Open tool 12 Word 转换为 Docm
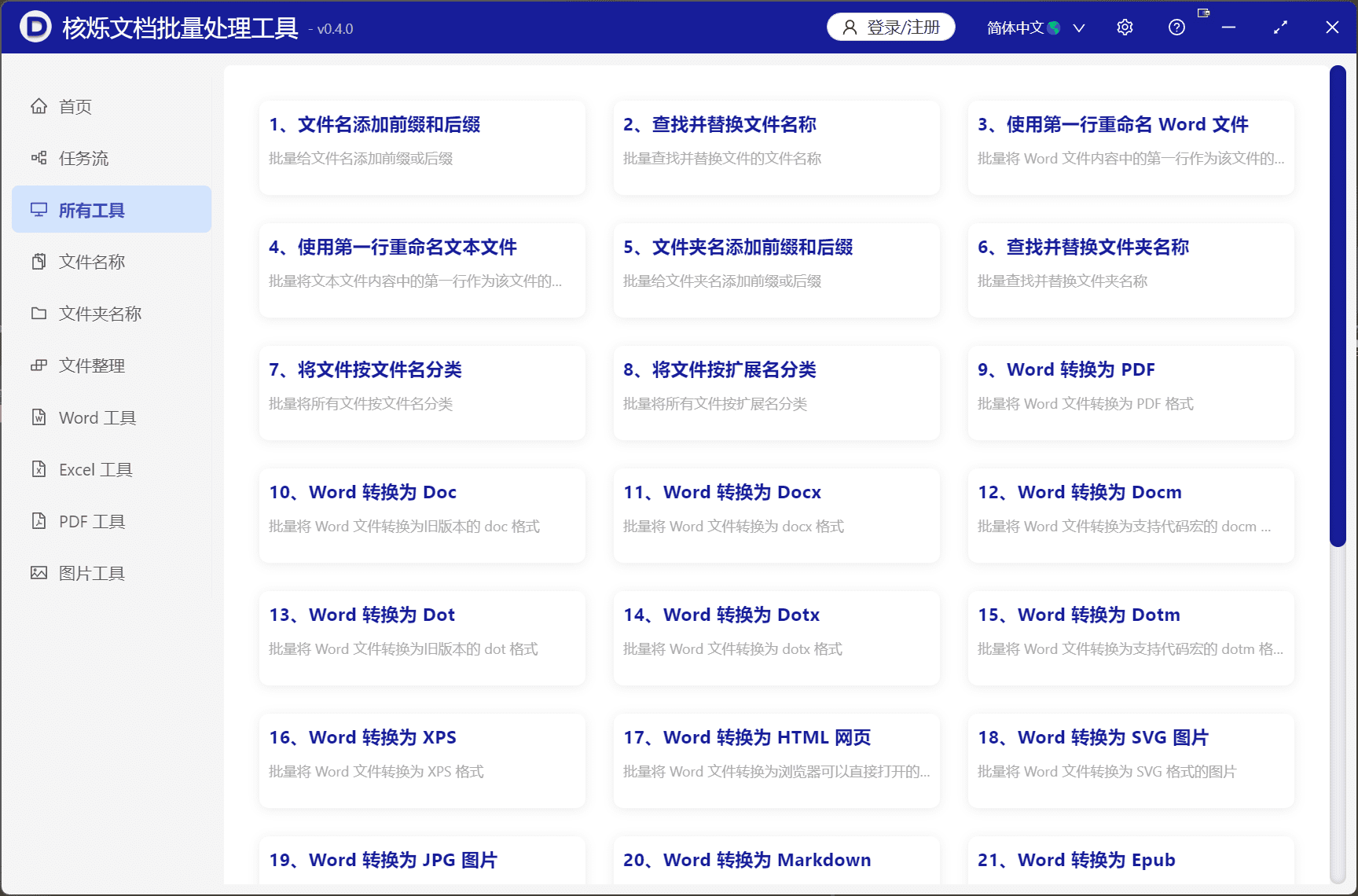 tap(1131, 515)
